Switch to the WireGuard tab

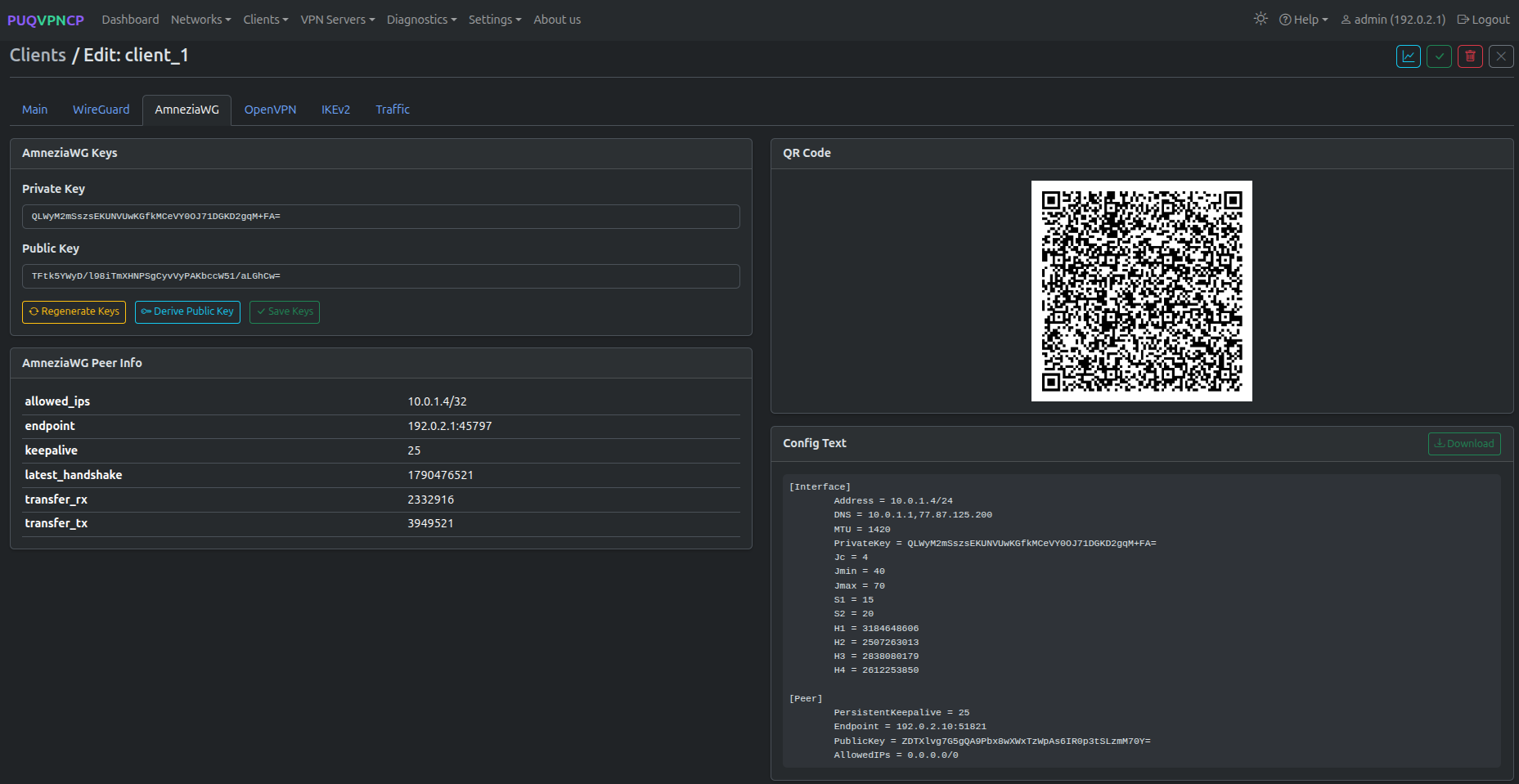[x=101, y=110]
